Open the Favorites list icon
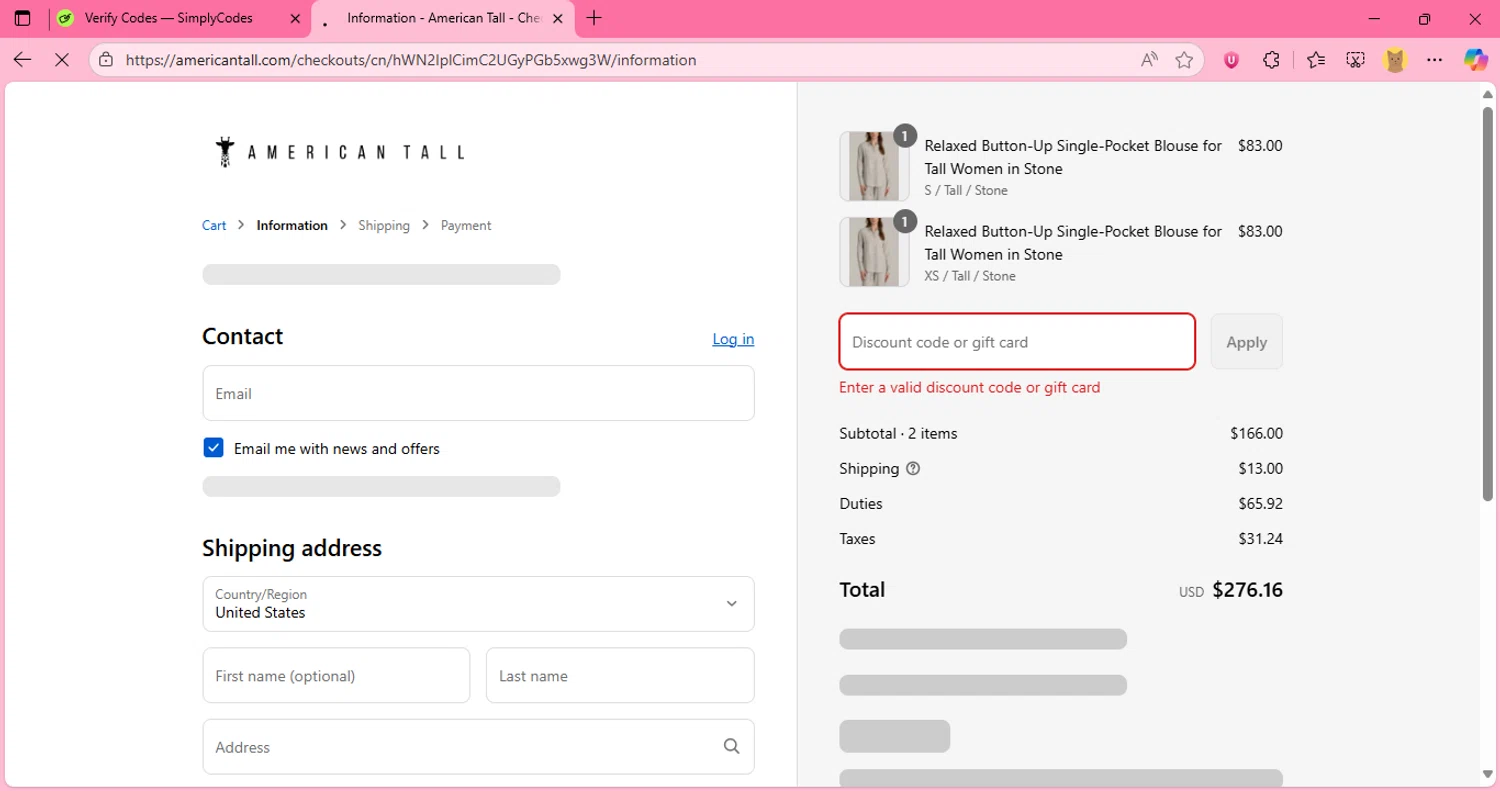This screenshot has height=791, width=1500. pos(1316,60)
